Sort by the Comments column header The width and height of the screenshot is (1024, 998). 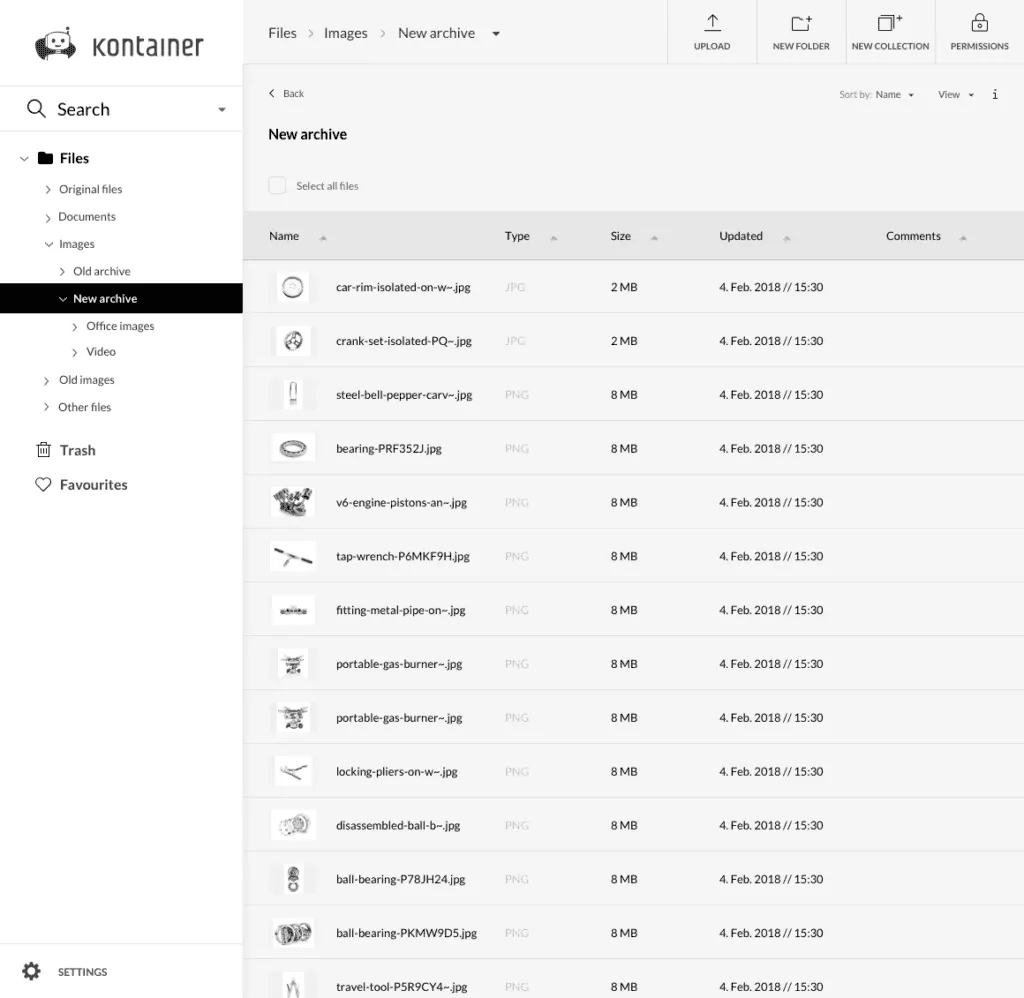(925, 236)
